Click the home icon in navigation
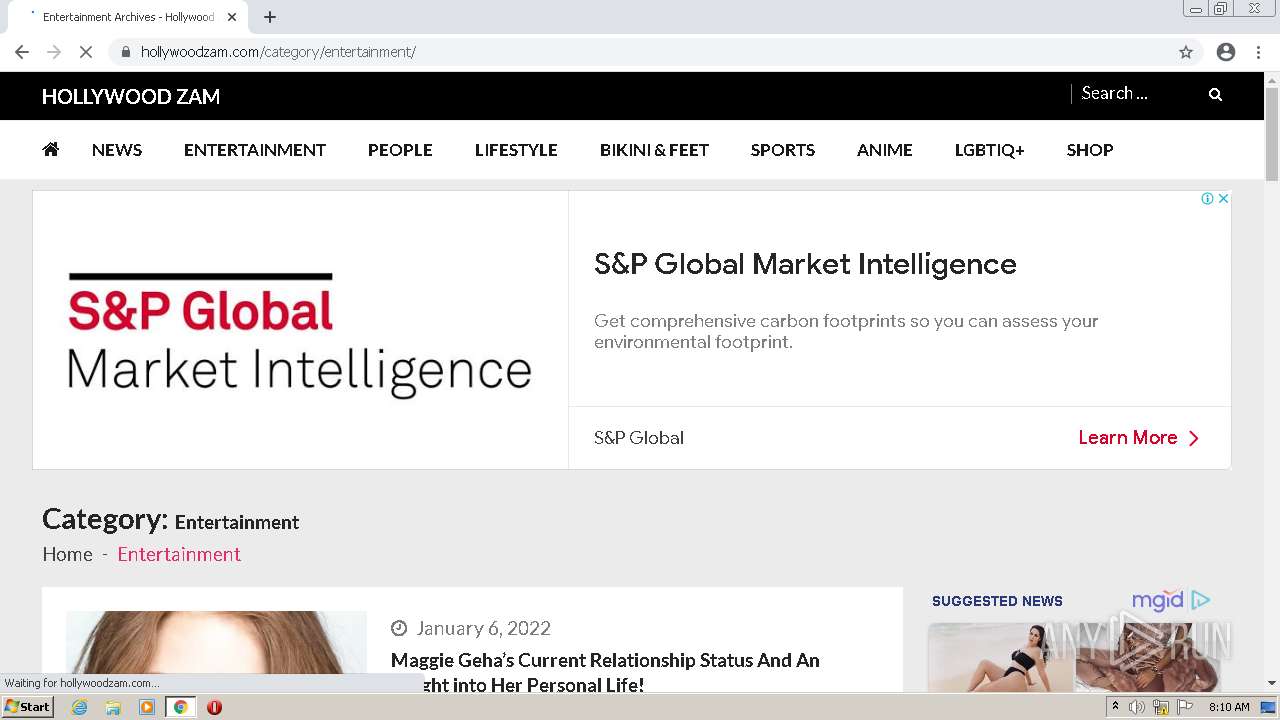1280x720 pixels. tap(51, 149)
